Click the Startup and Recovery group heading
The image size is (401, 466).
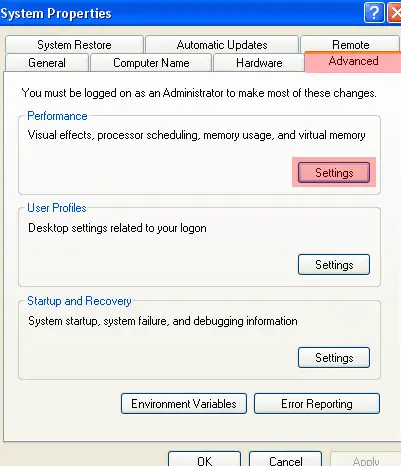79,301
